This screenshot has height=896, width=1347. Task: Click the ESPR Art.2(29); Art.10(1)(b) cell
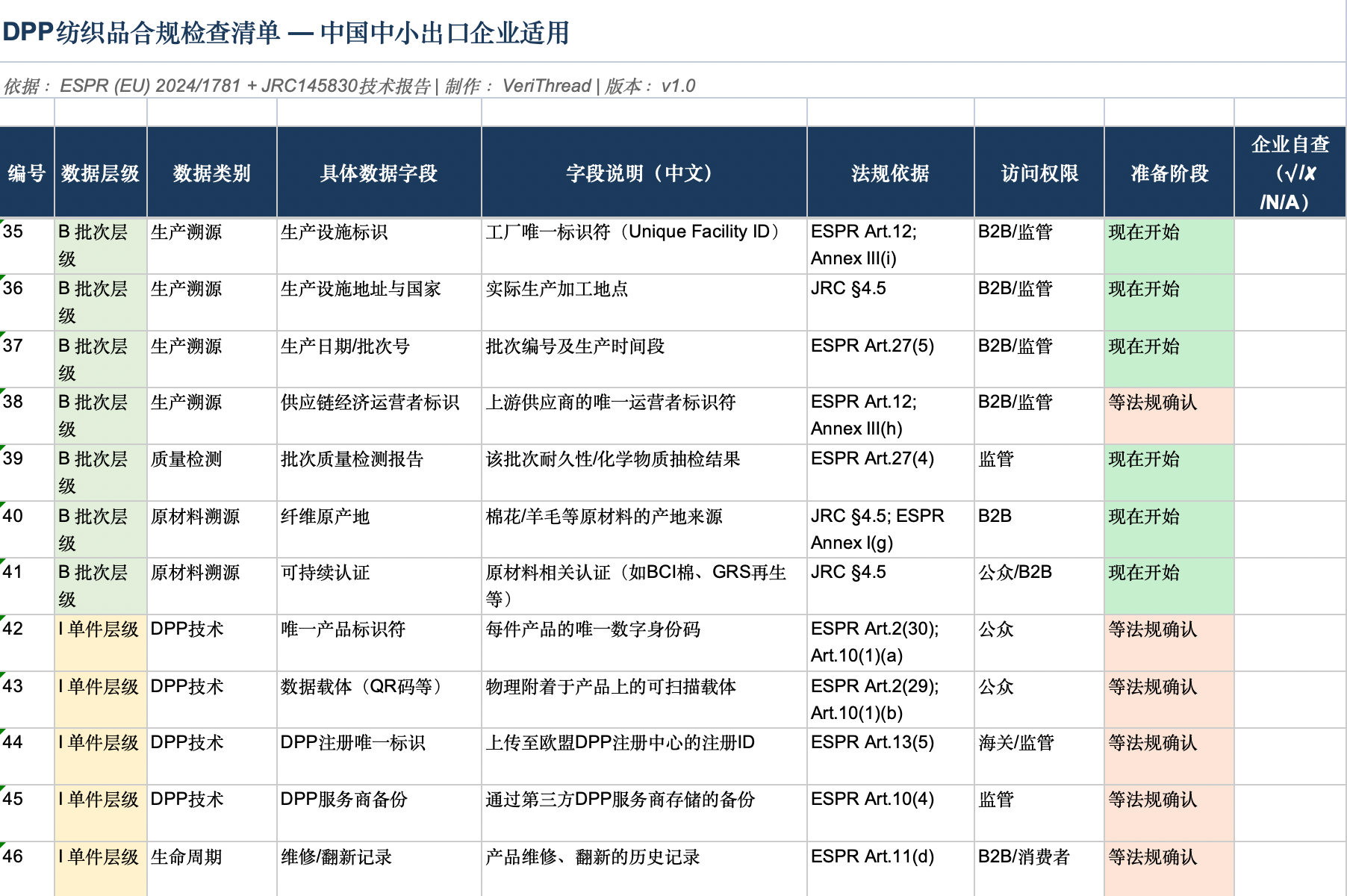point(891,700)
